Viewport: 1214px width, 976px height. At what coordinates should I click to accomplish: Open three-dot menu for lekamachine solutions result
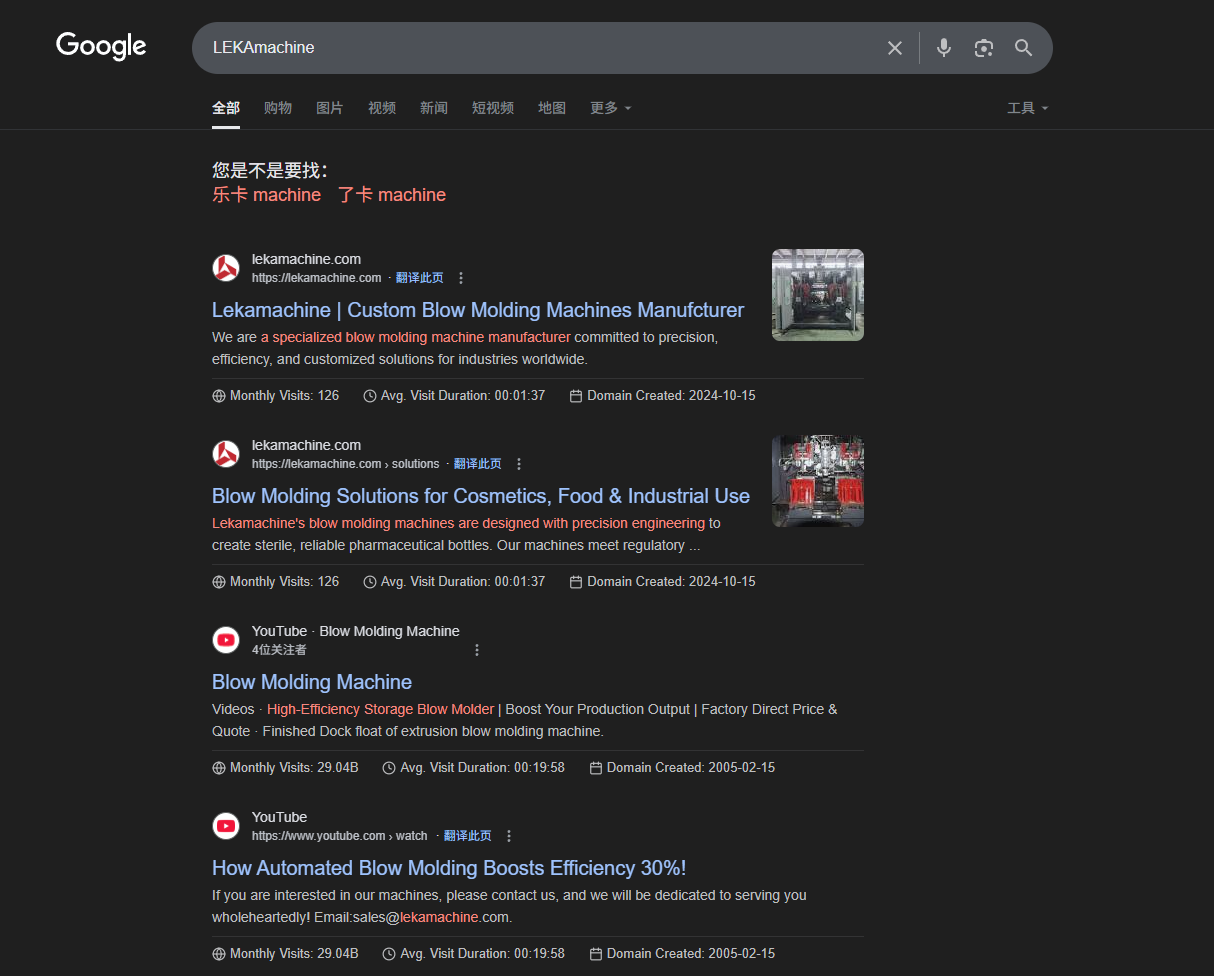(x=518, y=464)
